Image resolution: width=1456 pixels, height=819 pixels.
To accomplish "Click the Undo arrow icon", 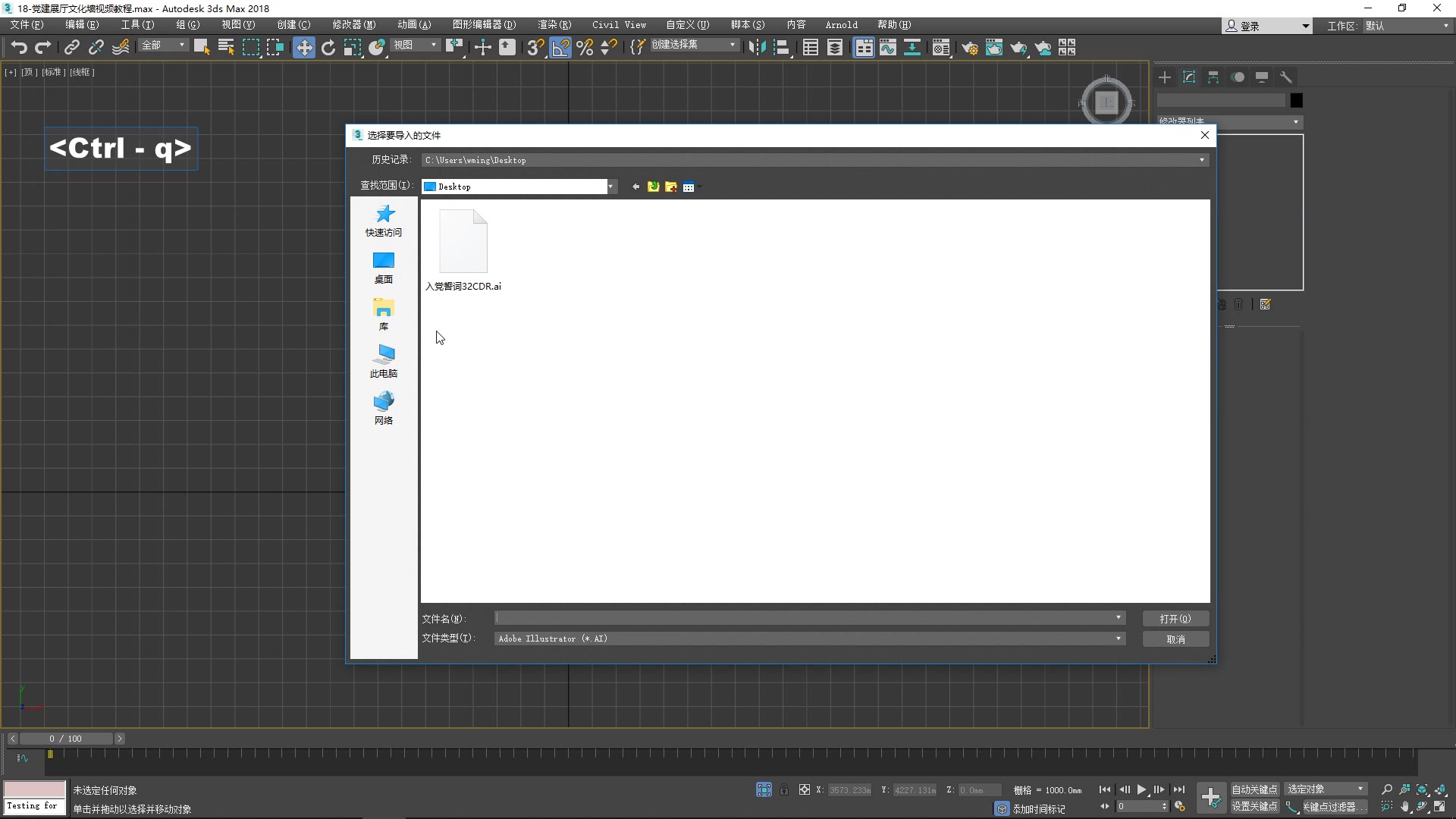I will pyautogui.click(x=19, y=48).
